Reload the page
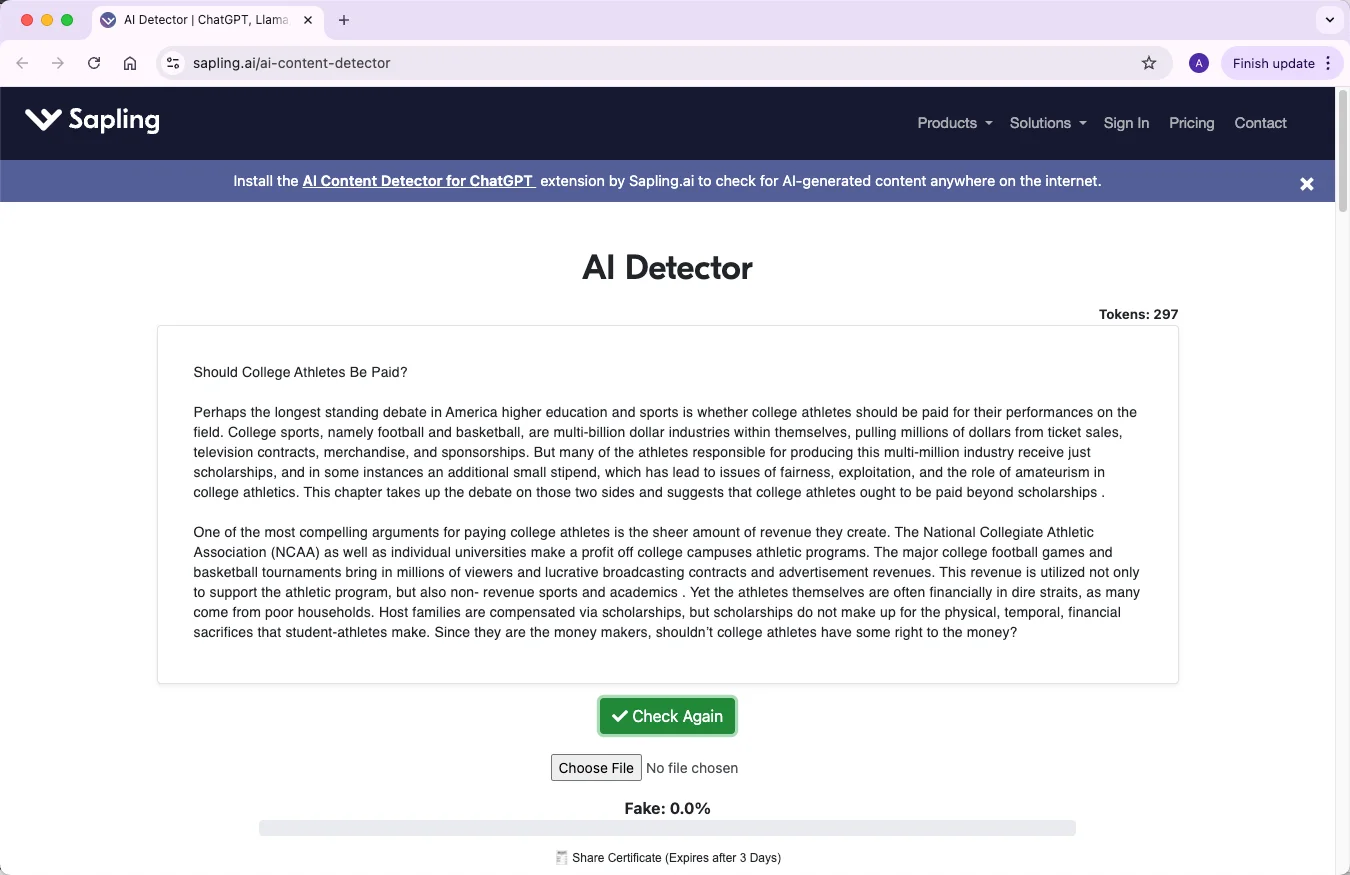Image resolution: width=1350 pixels, height=875 pixels. click(94, 63)
